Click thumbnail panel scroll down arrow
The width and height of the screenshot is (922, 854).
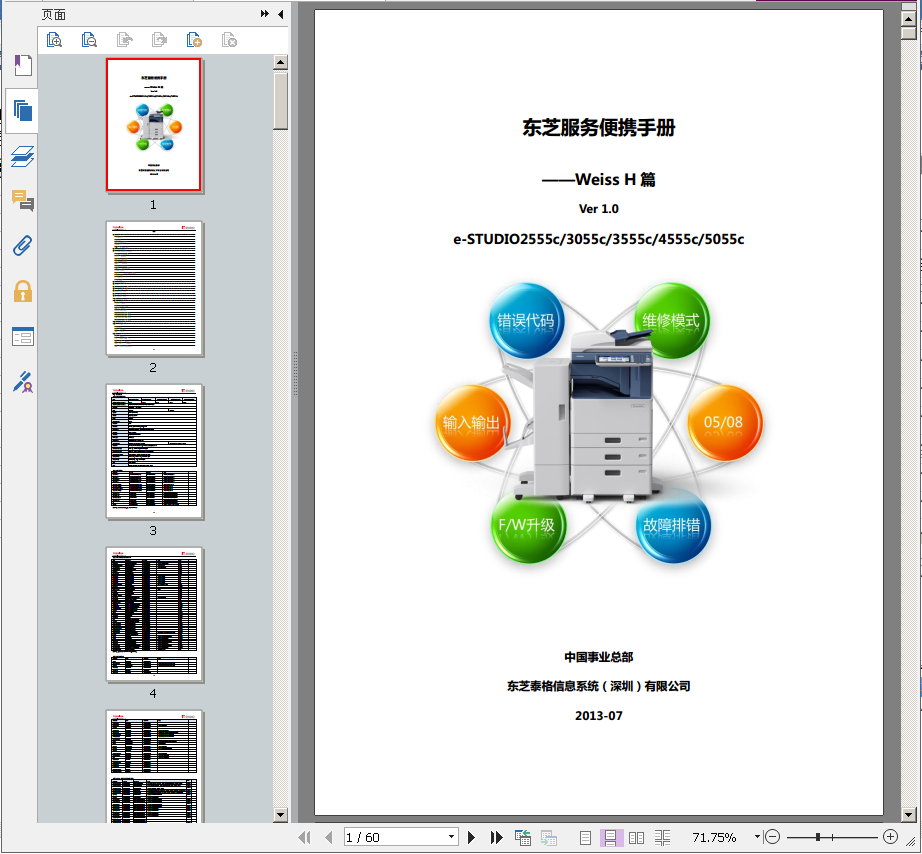280,815
